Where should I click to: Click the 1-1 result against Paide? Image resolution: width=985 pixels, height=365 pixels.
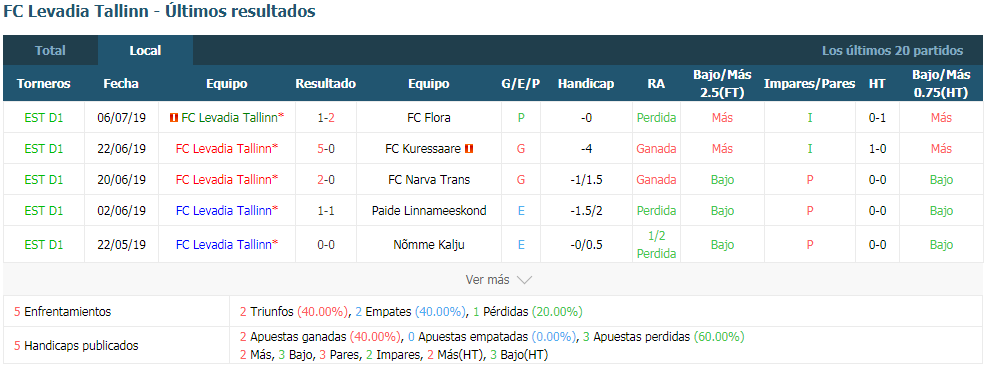click(325, 210)
